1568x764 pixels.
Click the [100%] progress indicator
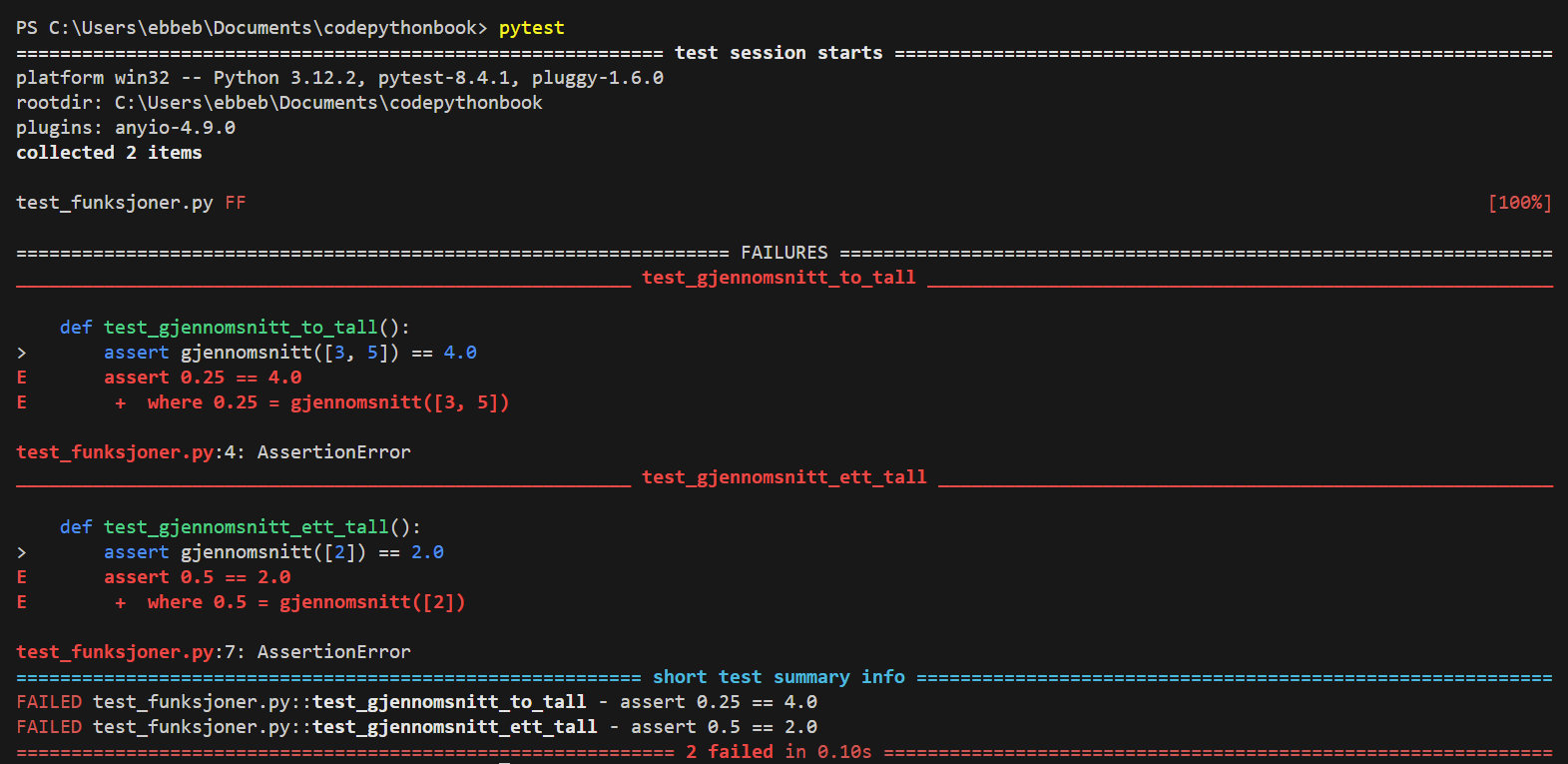click(x=1519, y=203)
